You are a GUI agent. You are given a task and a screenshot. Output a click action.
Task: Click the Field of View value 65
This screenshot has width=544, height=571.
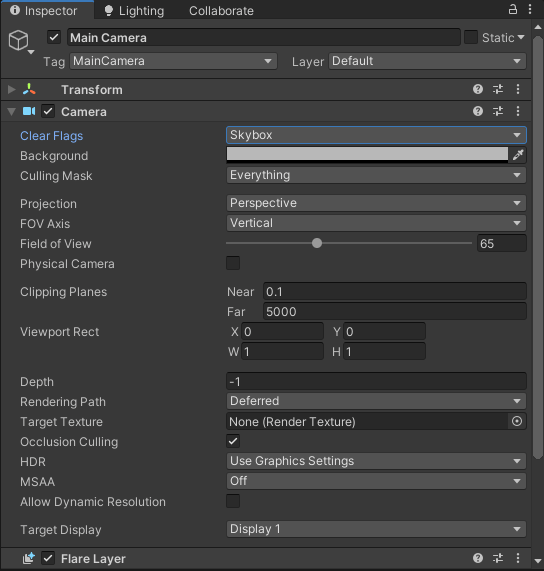tap(502, 243)
